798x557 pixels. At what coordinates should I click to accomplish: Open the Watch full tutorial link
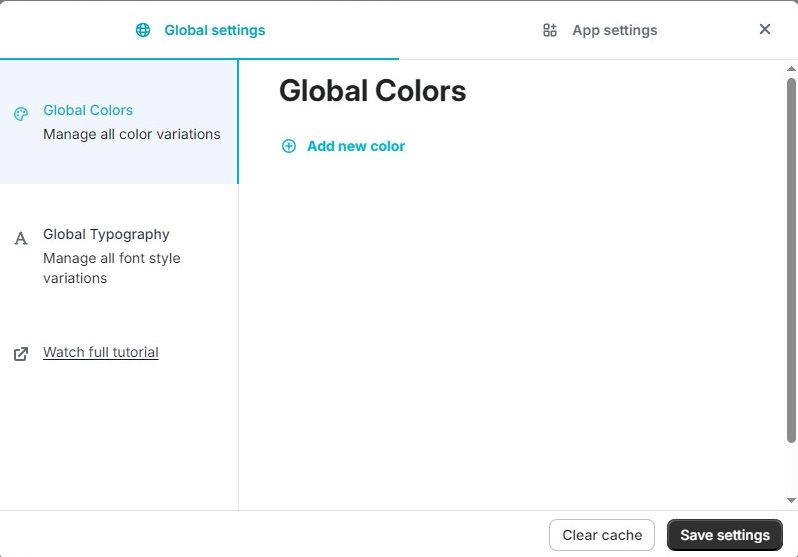(x=101, y=352)
